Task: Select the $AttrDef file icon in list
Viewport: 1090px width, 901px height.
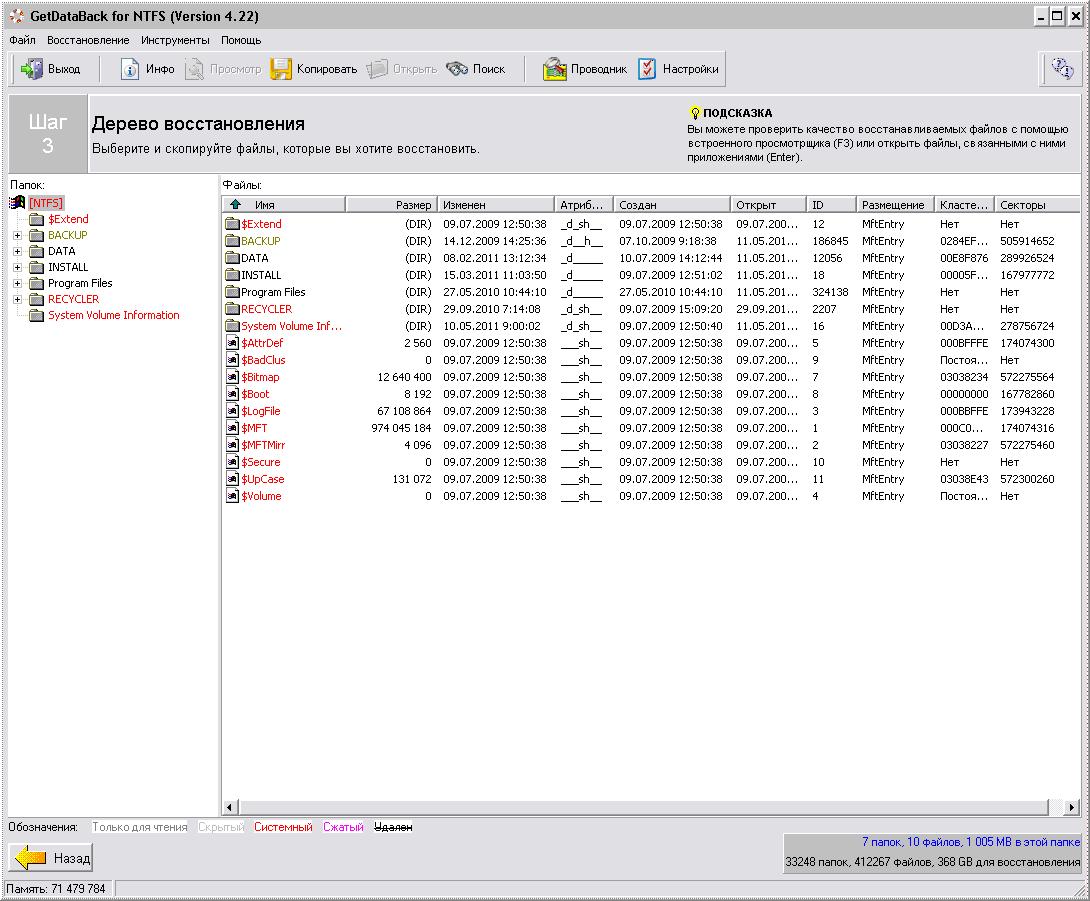Action: tap(233, 343)
